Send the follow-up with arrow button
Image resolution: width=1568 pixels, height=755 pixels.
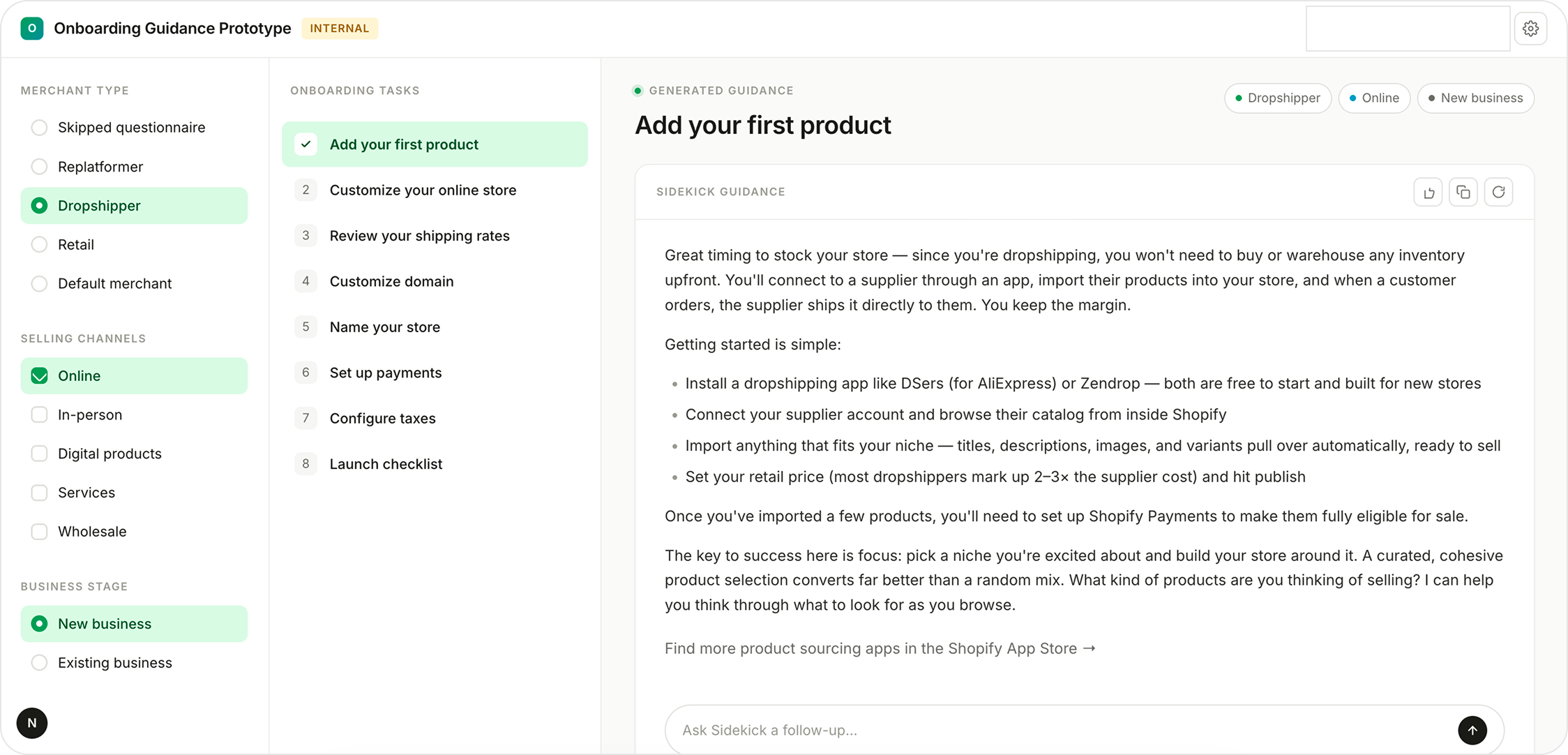tap(1472, 731)
